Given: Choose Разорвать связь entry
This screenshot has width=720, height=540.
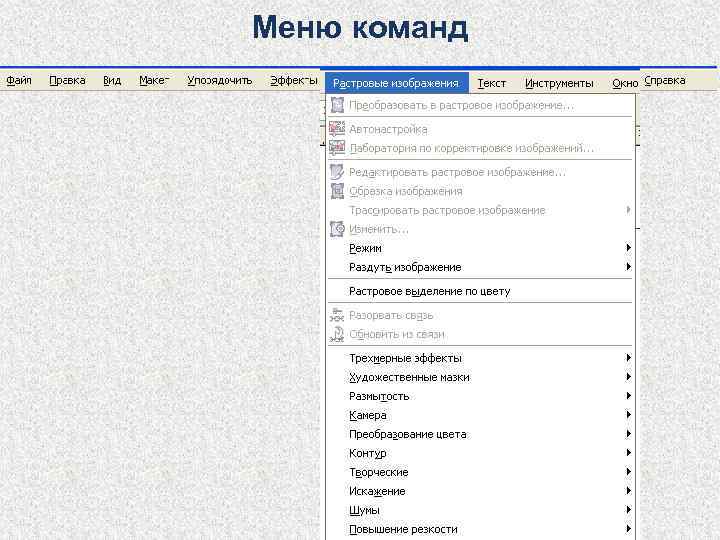Looking at the screenshot, I should pyautogui.click(x=480, y=315).
